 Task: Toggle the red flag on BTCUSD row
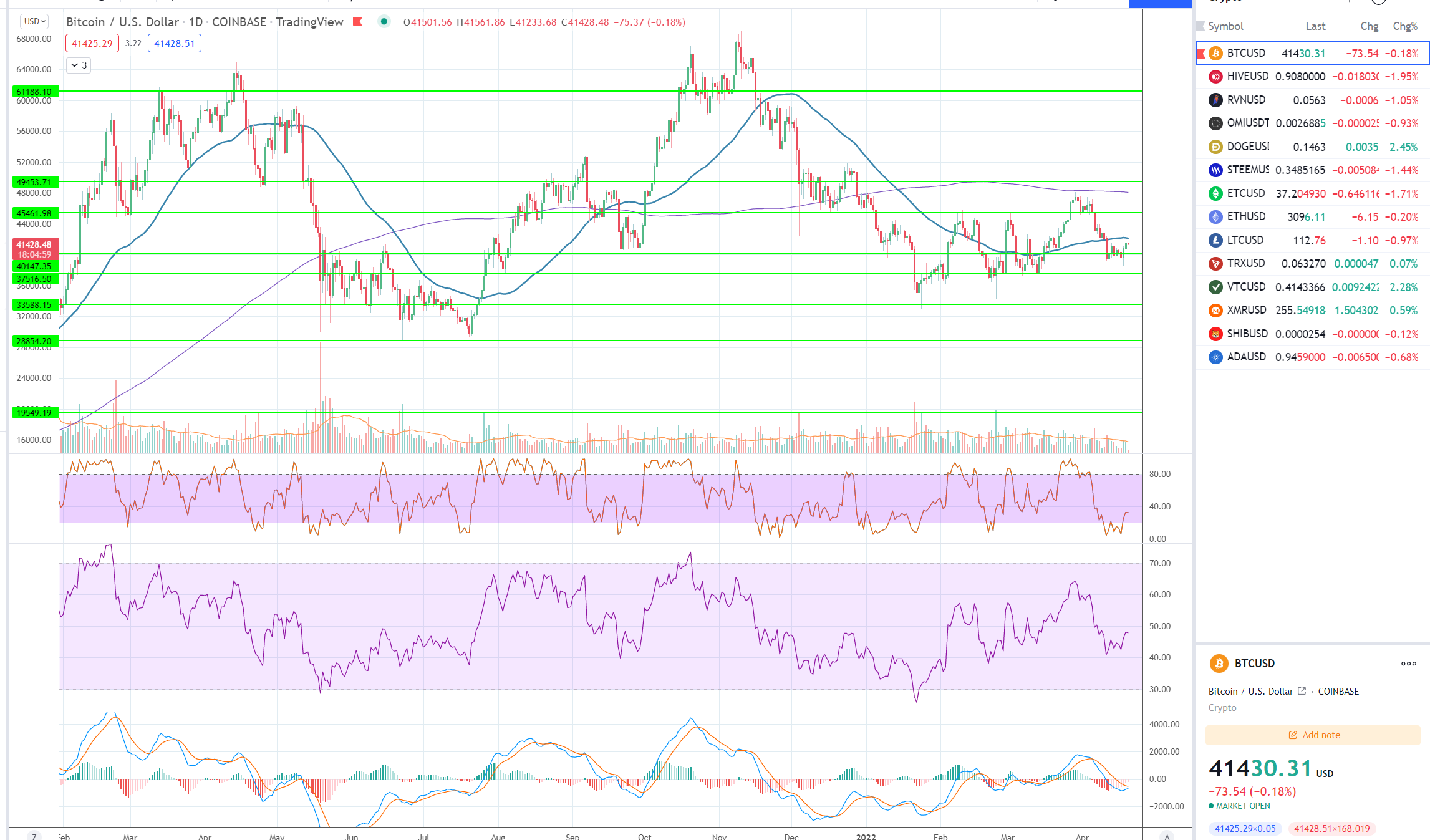1202,53
